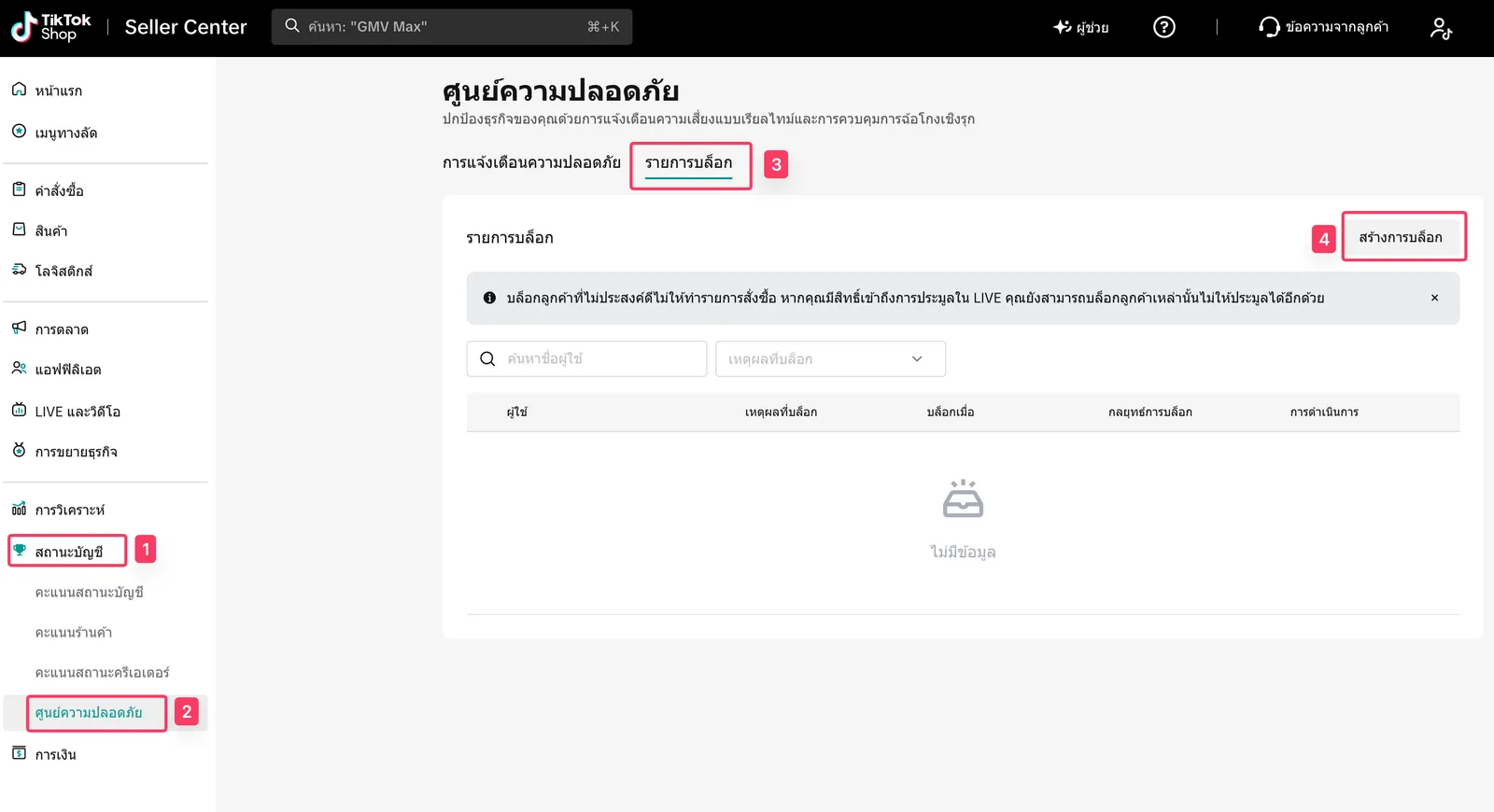Open the เหตุผลที่บล็อก reason dropdown
The width and height of the screenshot is (1494, 812).
pos(830,358)
